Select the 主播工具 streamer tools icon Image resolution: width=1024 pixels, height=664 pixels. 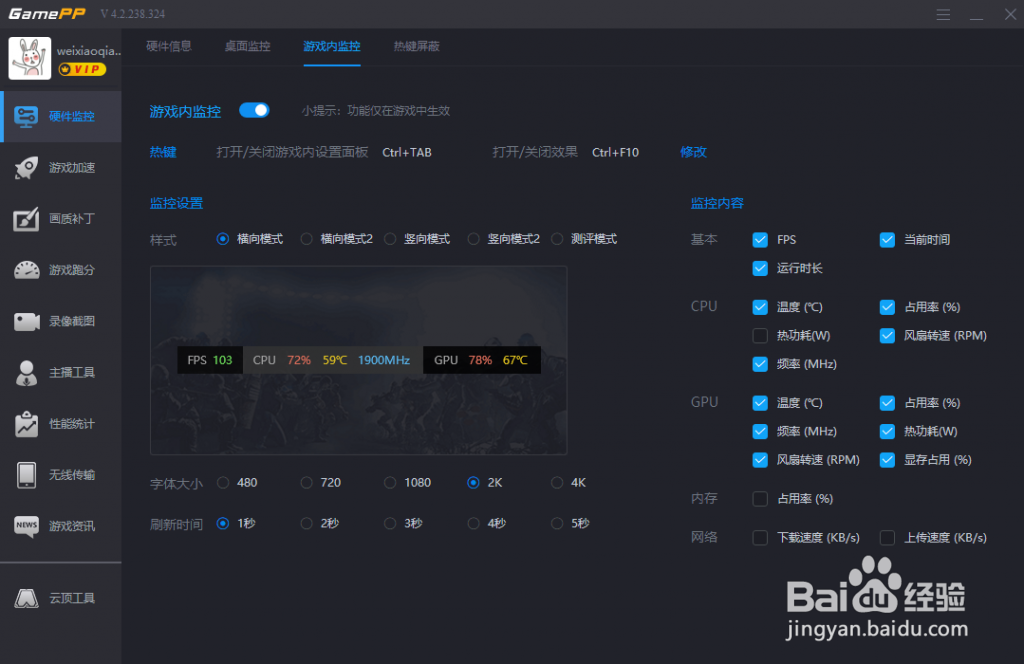[60, 371]
